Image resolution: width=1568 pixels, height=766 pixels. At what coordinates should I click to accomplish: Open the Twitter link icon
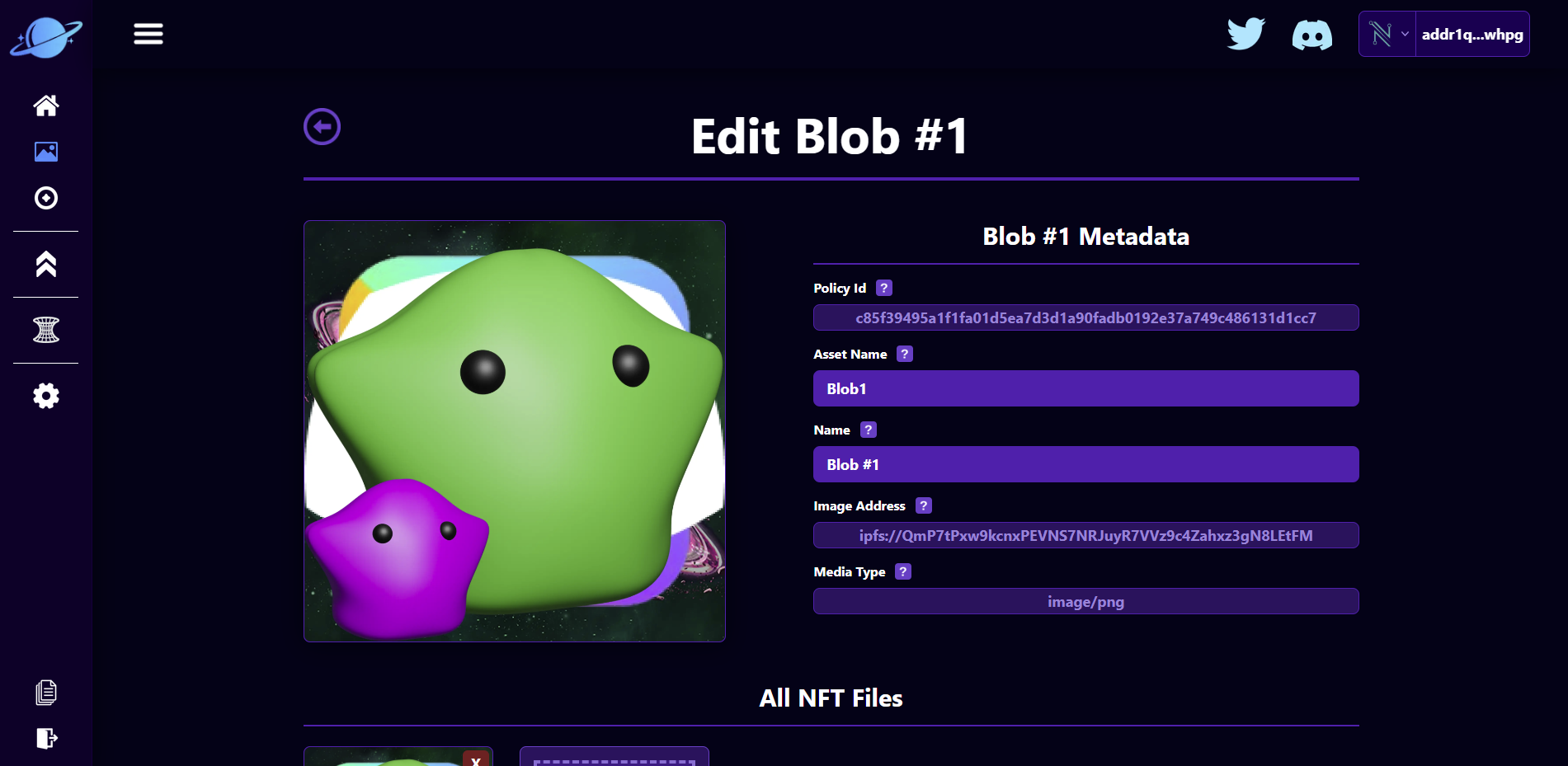coord(1245,34)
